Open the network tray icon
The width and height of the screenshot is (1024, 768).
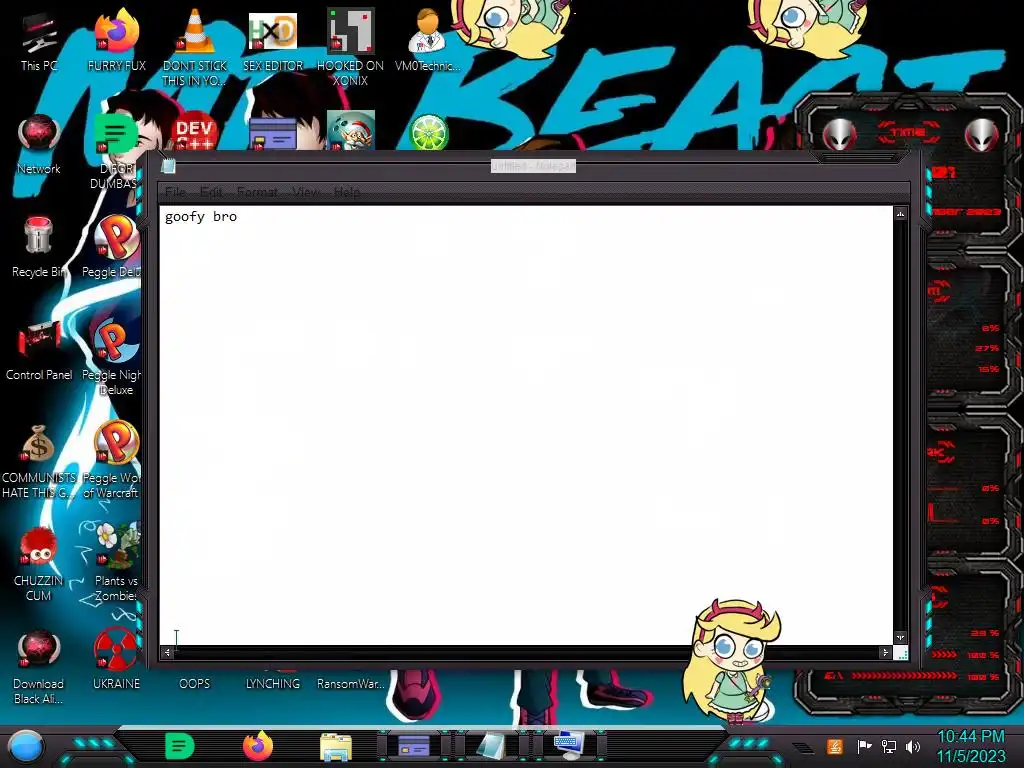(888, 746)
